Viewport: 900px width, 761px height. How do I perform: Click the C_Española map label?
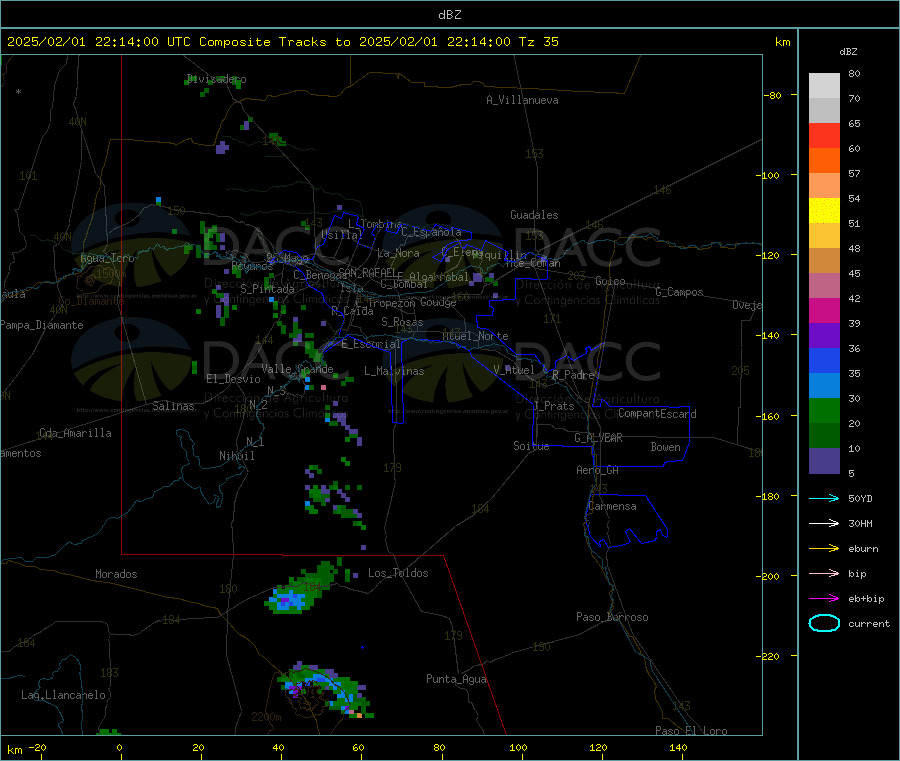click(x=432, y=232)
